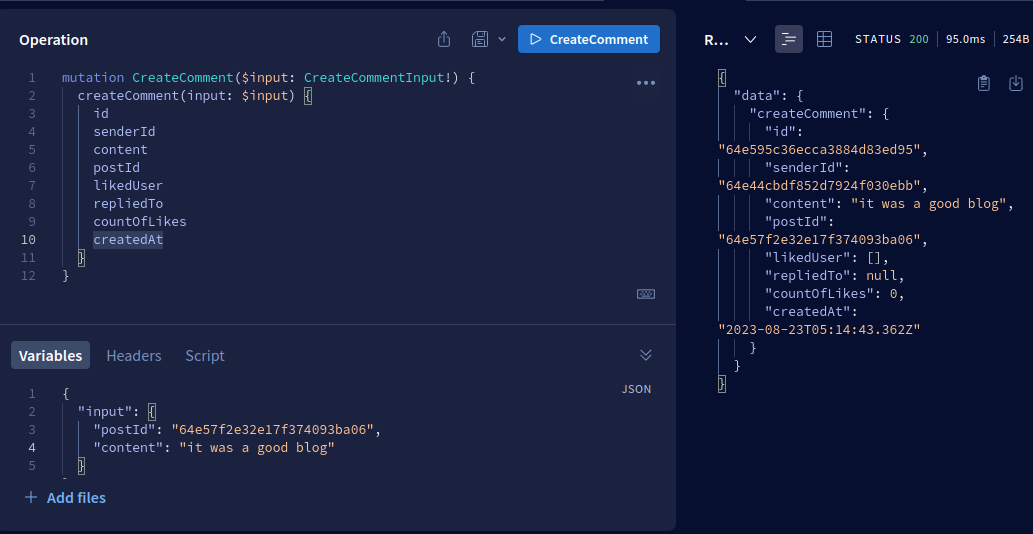Open the Response dropdown chevron
Image resolution: width=1033 pixels, height=534 pixels.
coord(750,40)
